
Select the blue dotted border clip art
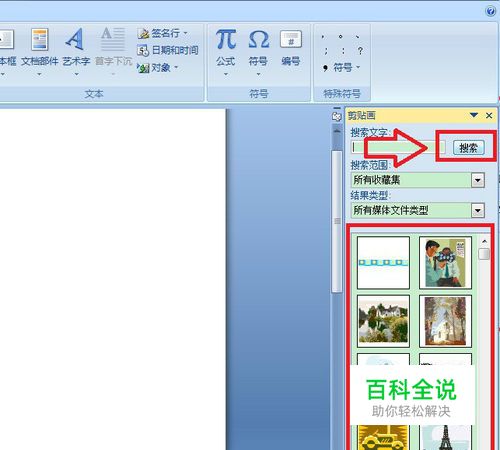tap(383, 263)
